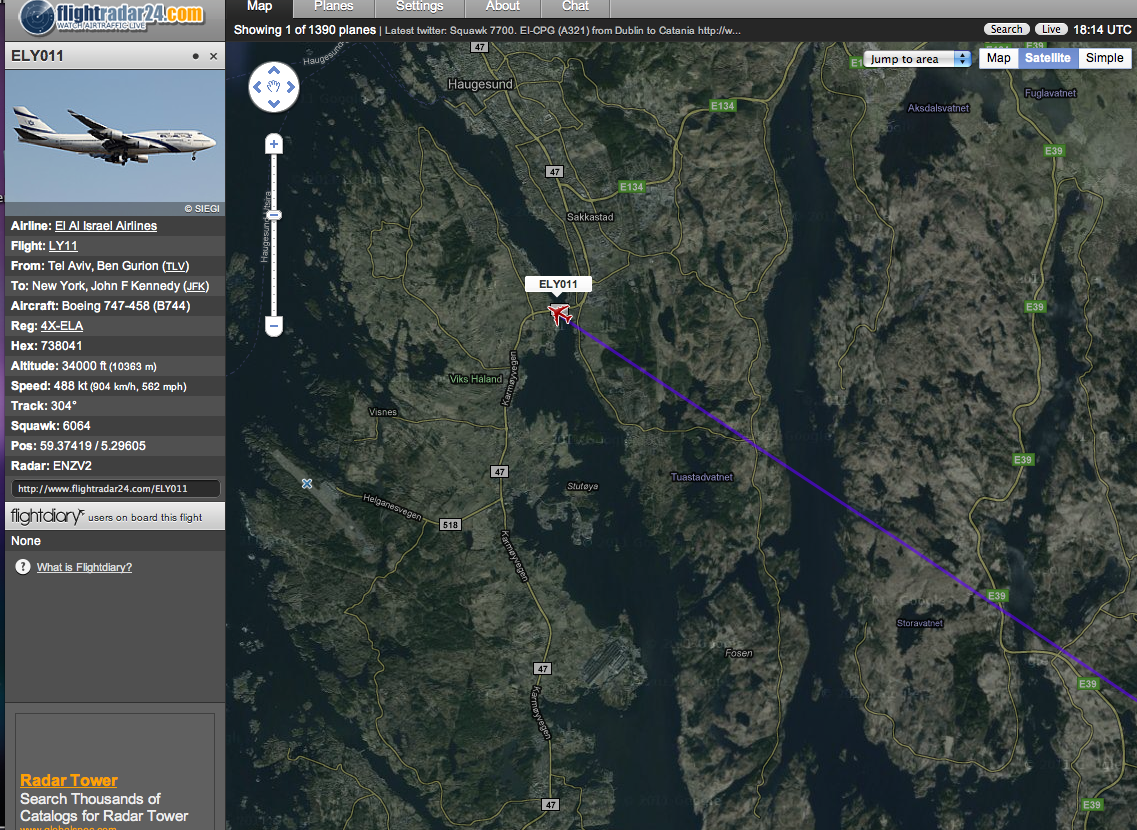Viewport: 1137px width, 830px height.
Task: Pan the map down with the arrow
Action: coord(273,104)
